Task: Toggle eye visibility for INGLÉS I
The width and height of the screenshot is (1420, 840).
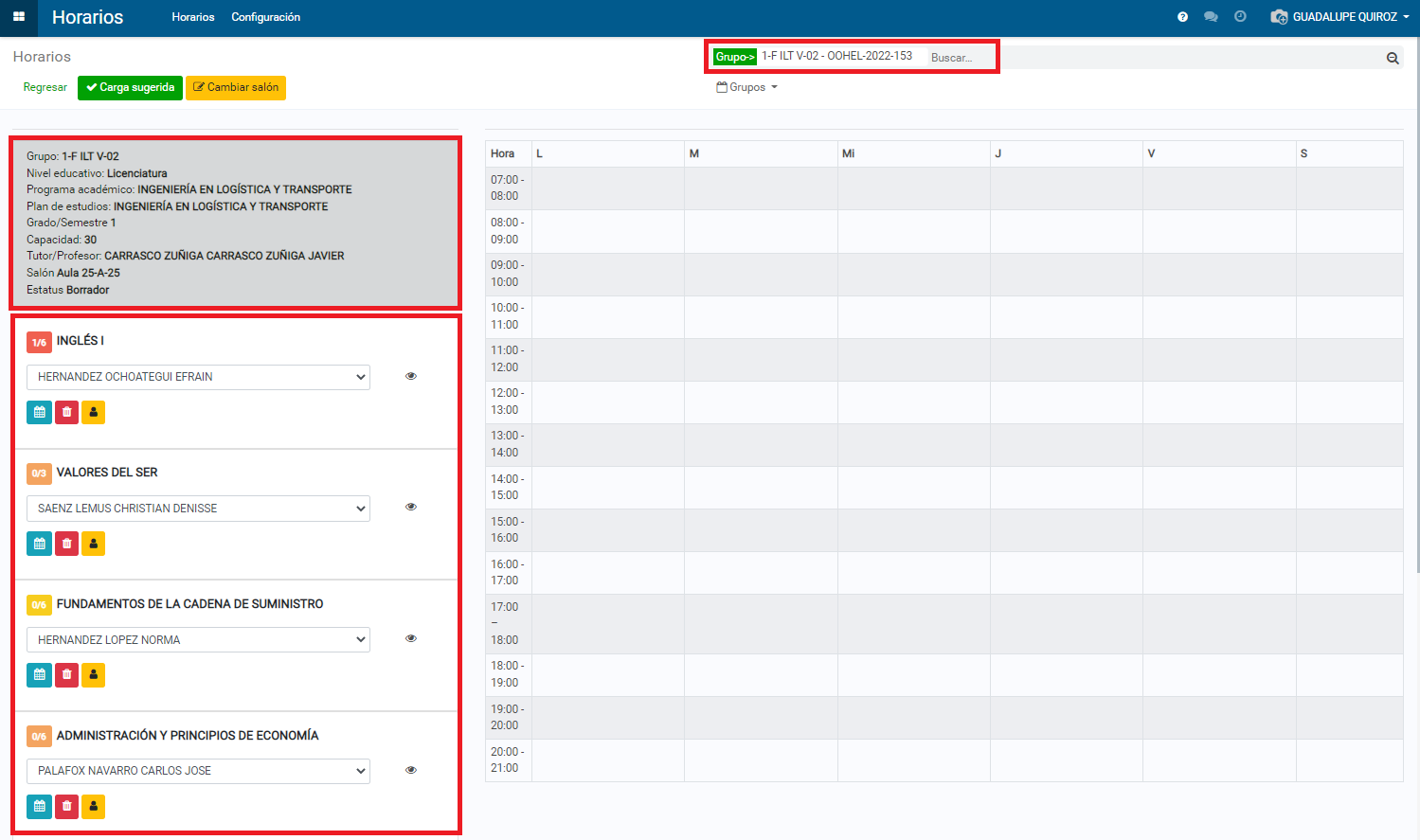Action: tap(411, 376)
